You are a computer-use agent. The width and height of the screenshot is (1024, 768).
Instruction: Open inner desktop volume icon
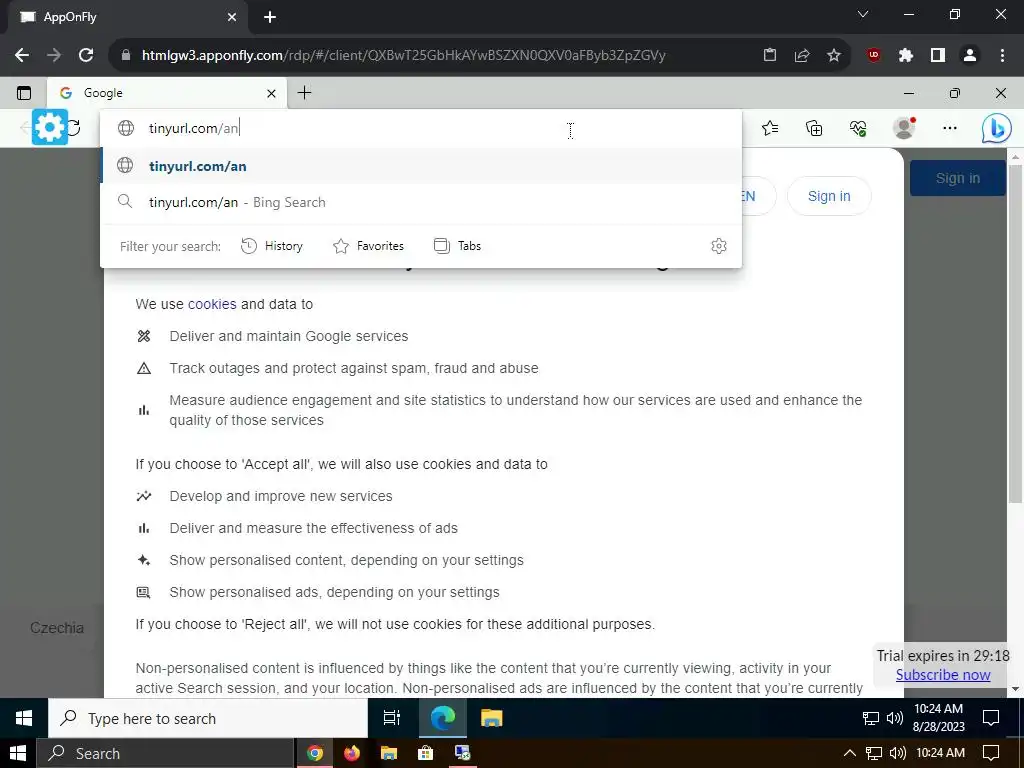pos(895,718)
